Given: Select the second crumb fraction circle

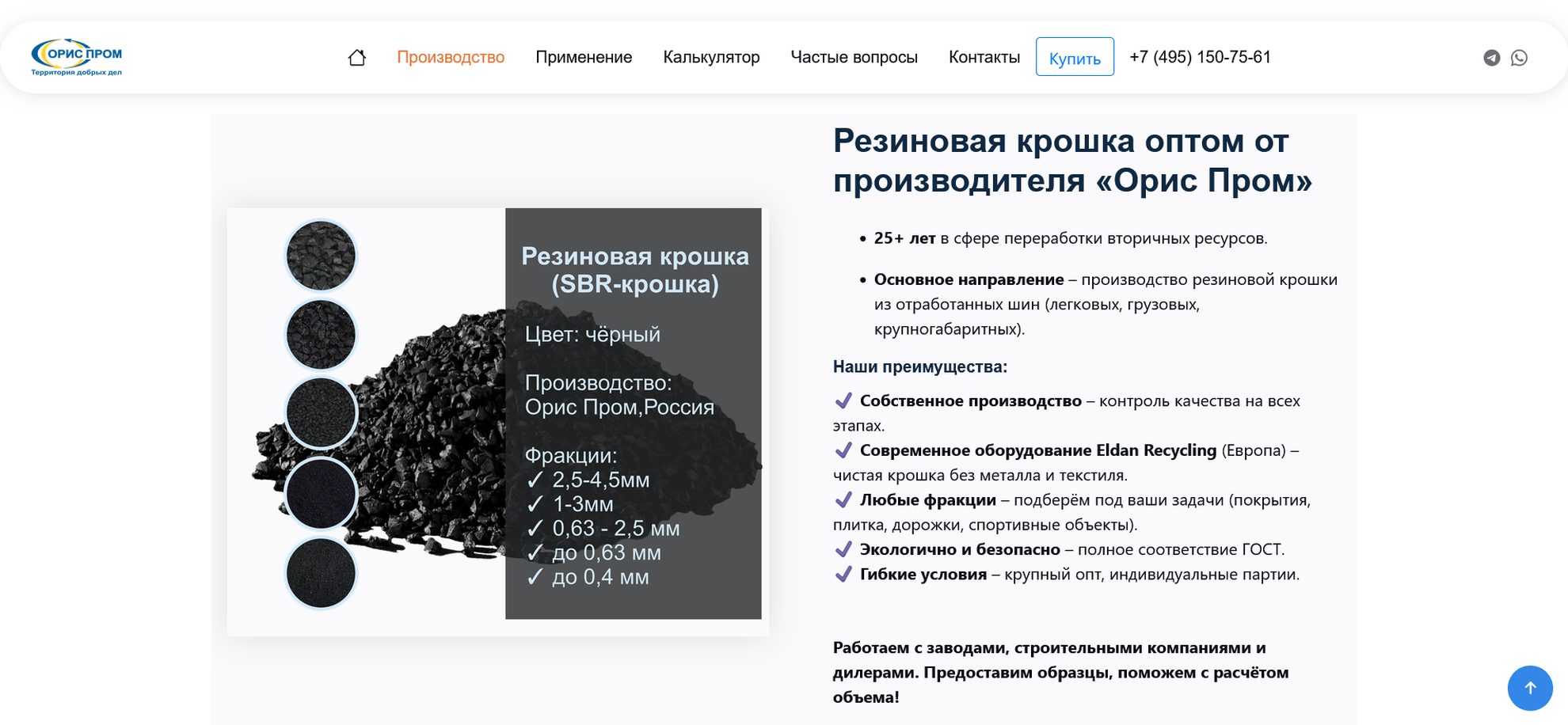Looking at the screenshot, I should tap(321, 334).
